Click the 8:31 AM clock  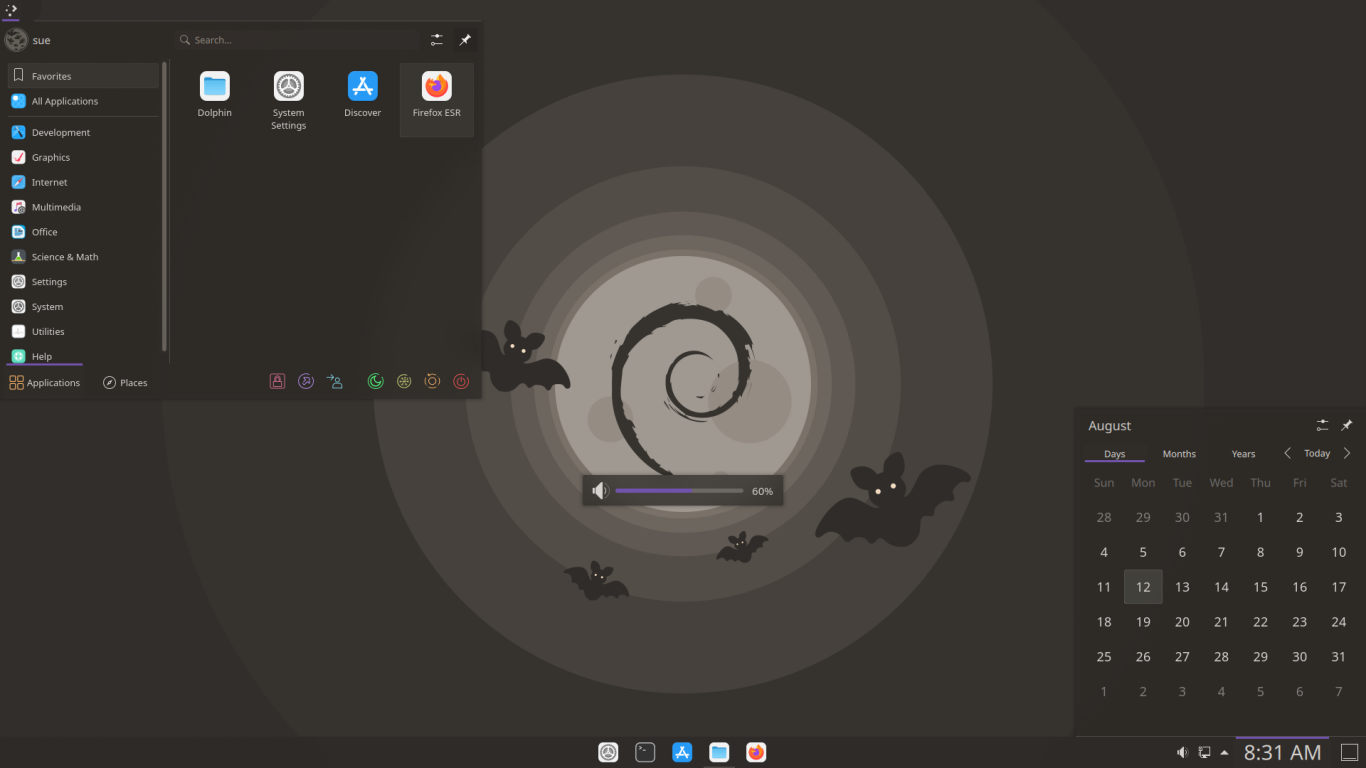point(1282,752)
